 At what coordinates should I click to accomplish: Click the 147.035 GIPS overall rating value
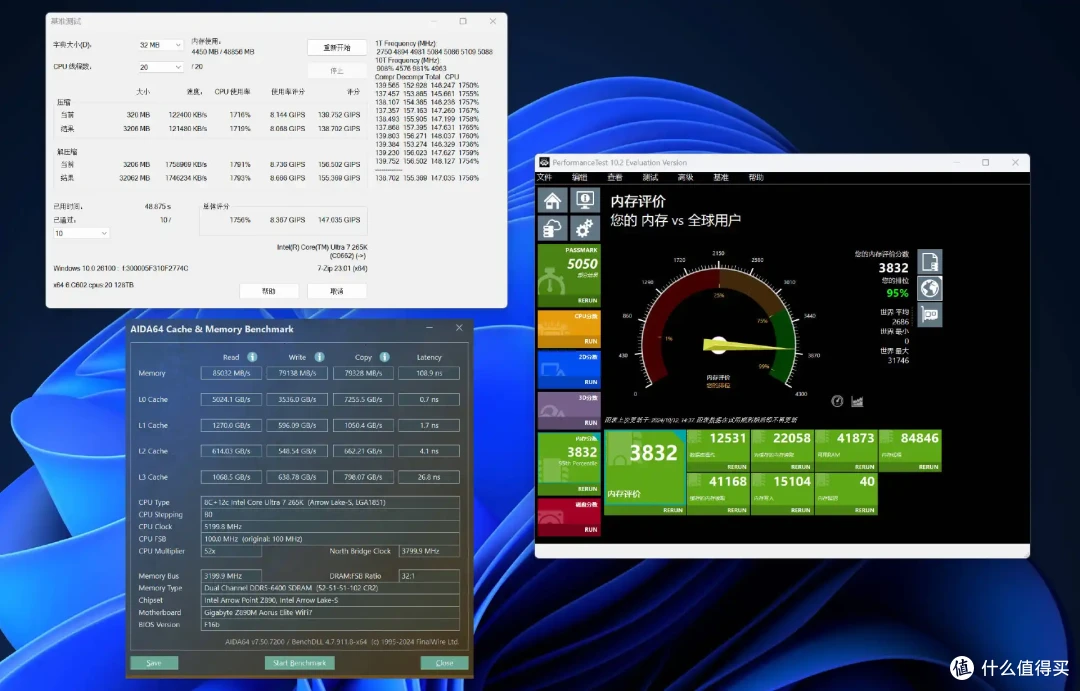coord(339,220)
